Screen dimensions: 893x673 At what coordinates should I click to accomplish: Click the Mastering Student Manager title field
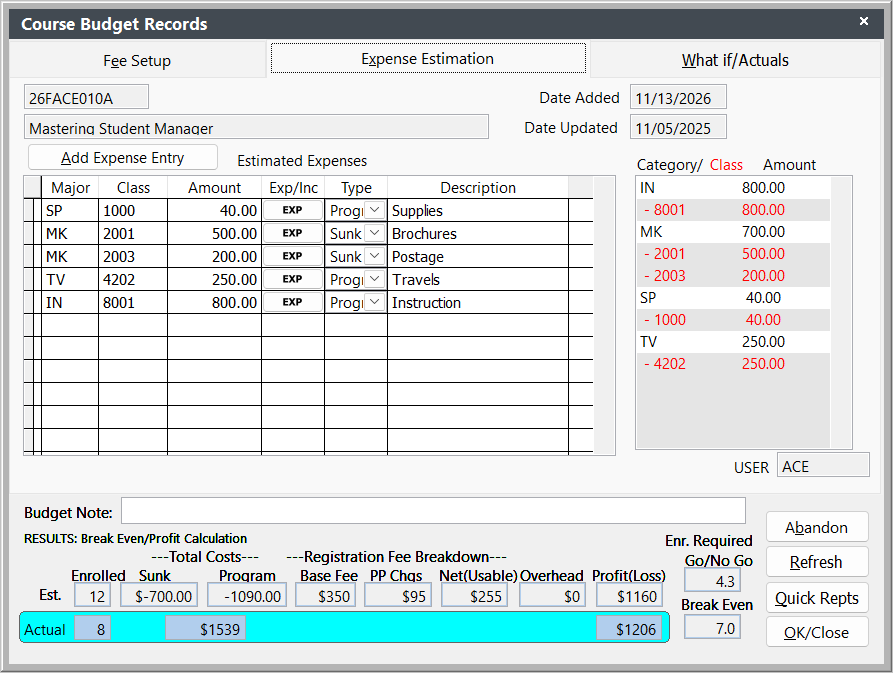coord(256,126)
